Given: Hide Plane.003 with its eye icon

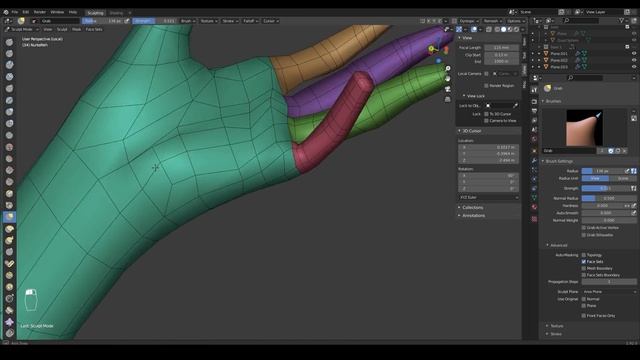Looking at the screenshot, I should (x=634, y=67).
